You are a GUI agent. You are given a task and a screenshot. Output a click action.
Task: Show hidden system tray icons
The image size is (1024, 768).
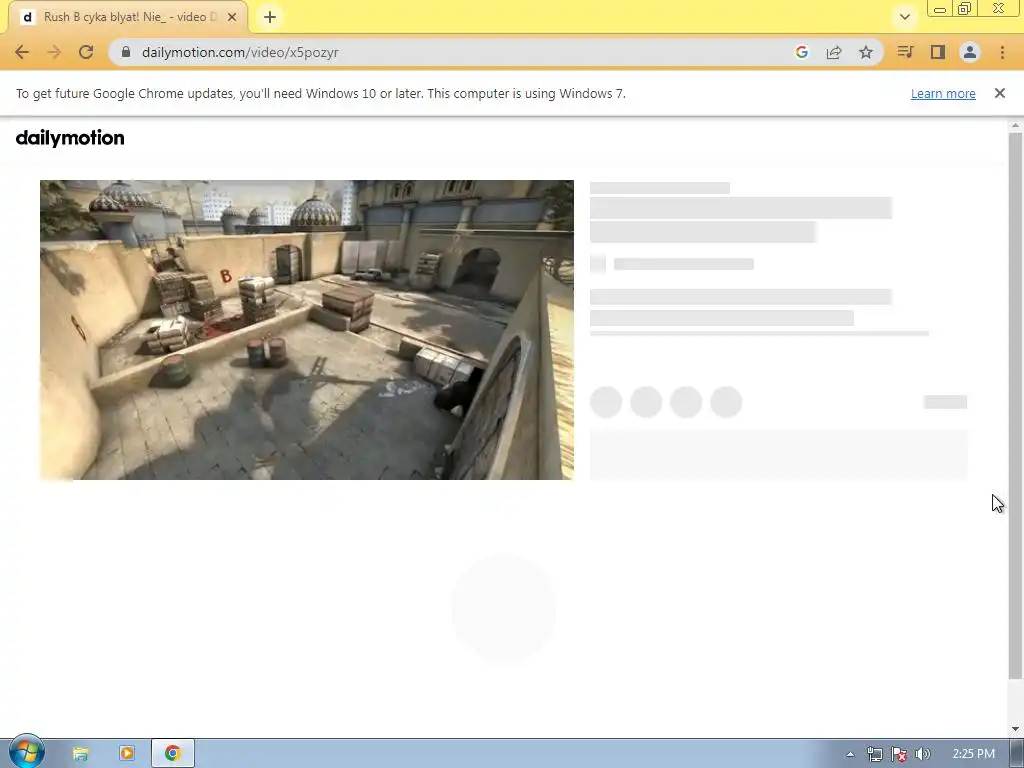850,754
